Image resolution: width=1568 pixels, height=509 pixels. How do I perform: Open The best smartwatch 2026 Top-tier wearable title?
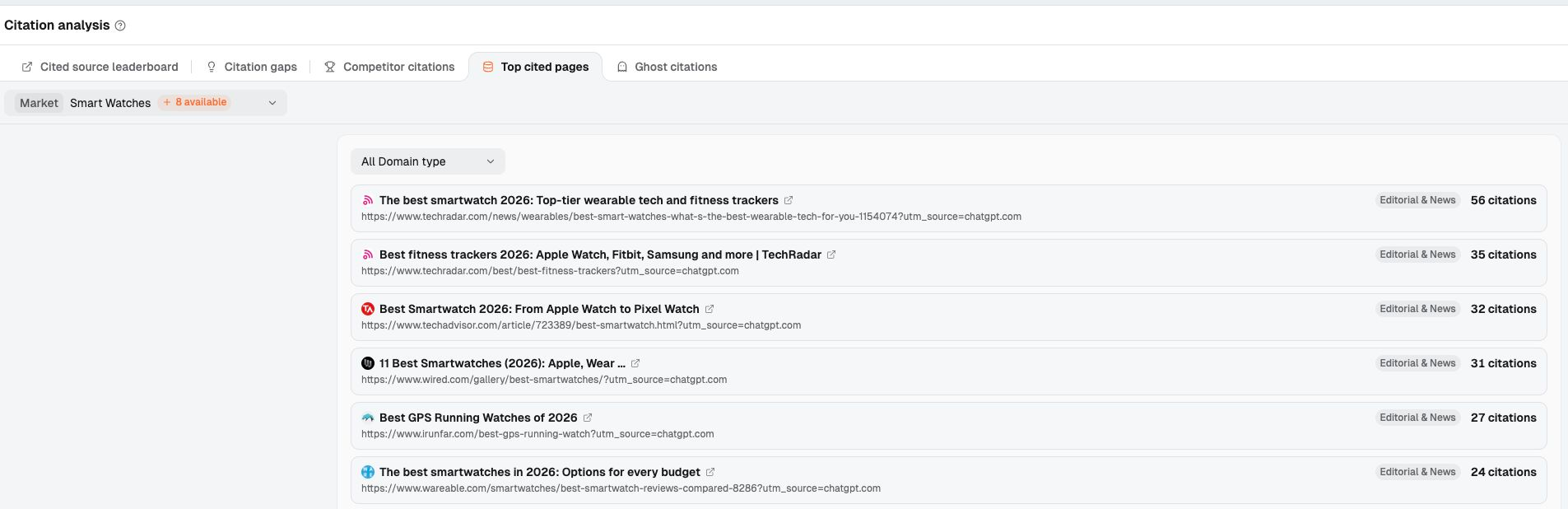579,200
